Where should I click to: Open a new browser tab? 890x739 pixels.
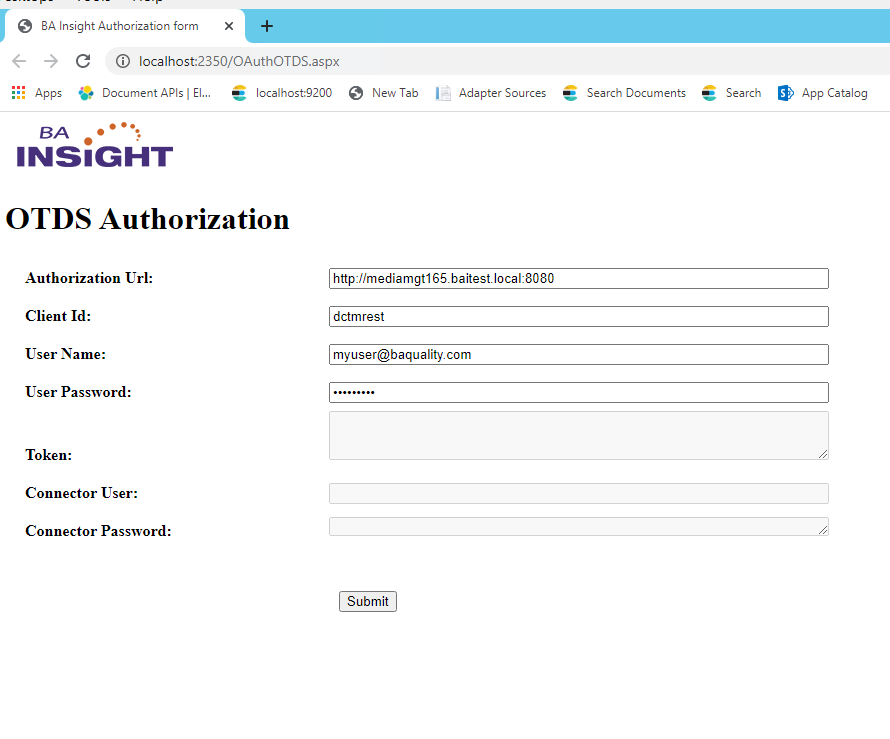point(267,26)
